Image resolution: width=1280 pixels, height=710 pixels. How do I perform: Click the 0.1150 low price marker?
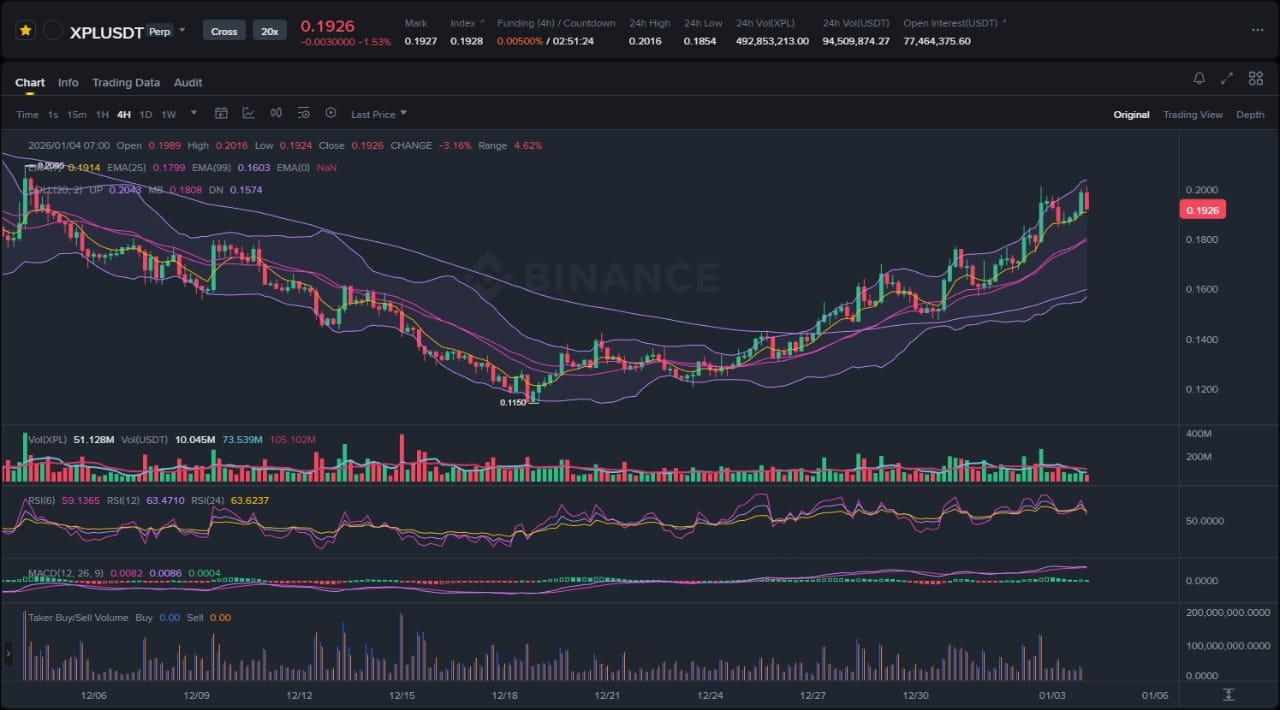(x=514, y=402)
